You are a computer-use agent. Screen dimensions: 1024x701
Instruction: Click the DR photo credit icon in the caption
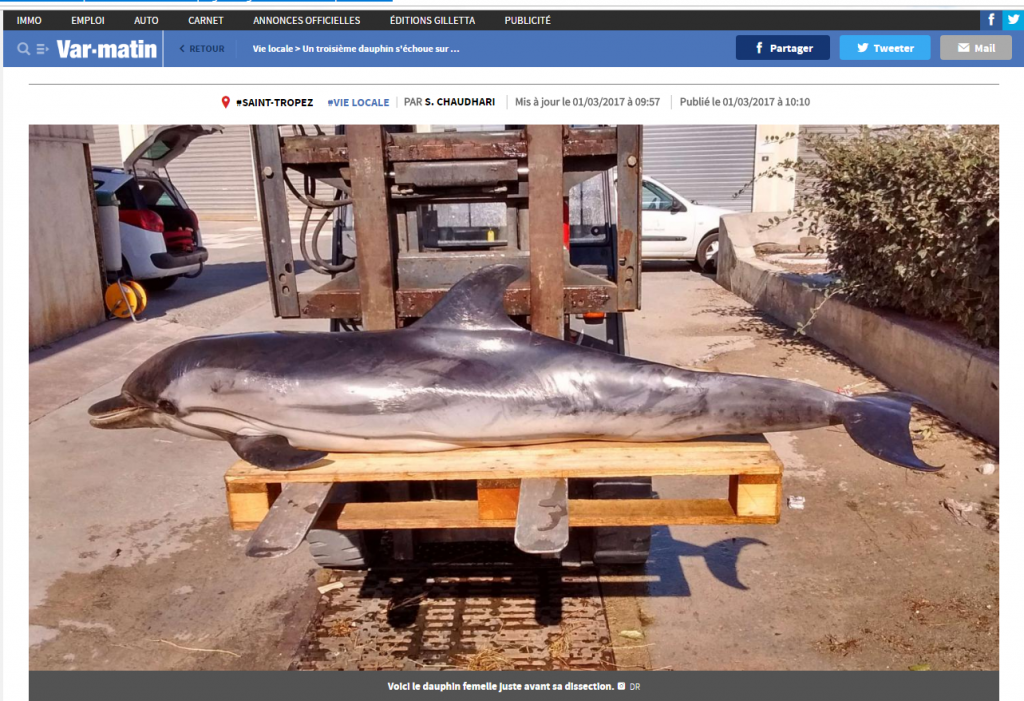(622, 686)
